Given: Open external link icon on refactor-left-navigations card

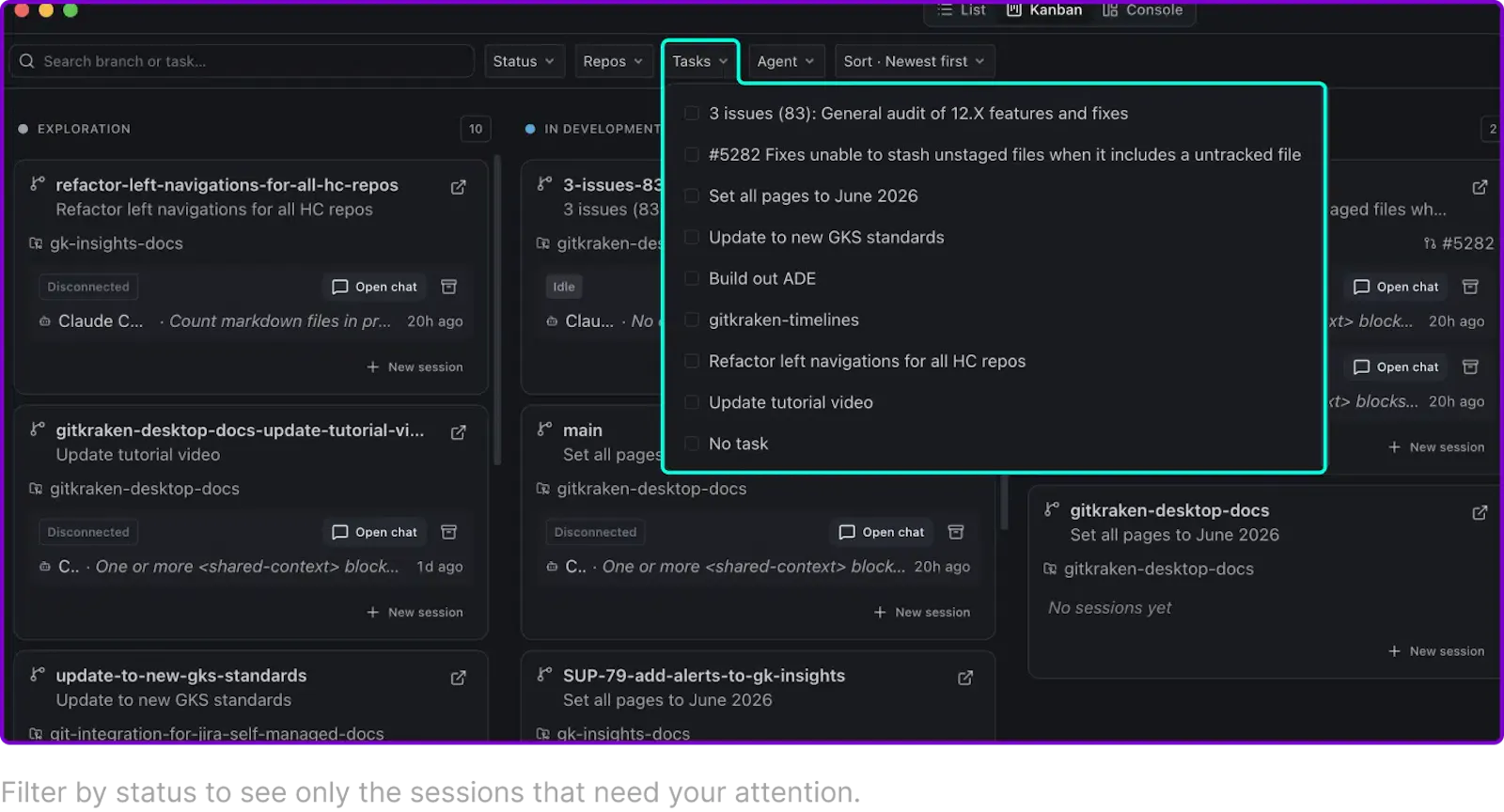Looking at the screenshot, I should [x=458, y=187].
